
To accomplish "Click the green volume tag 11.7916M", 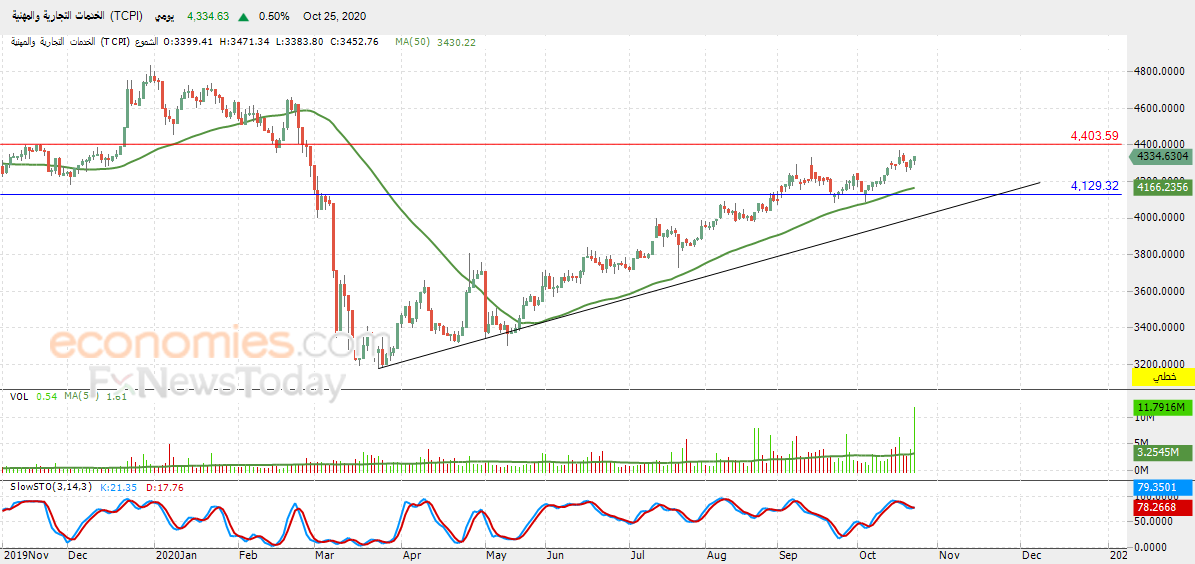I will pyautogui.click(x=1159, y=409).
